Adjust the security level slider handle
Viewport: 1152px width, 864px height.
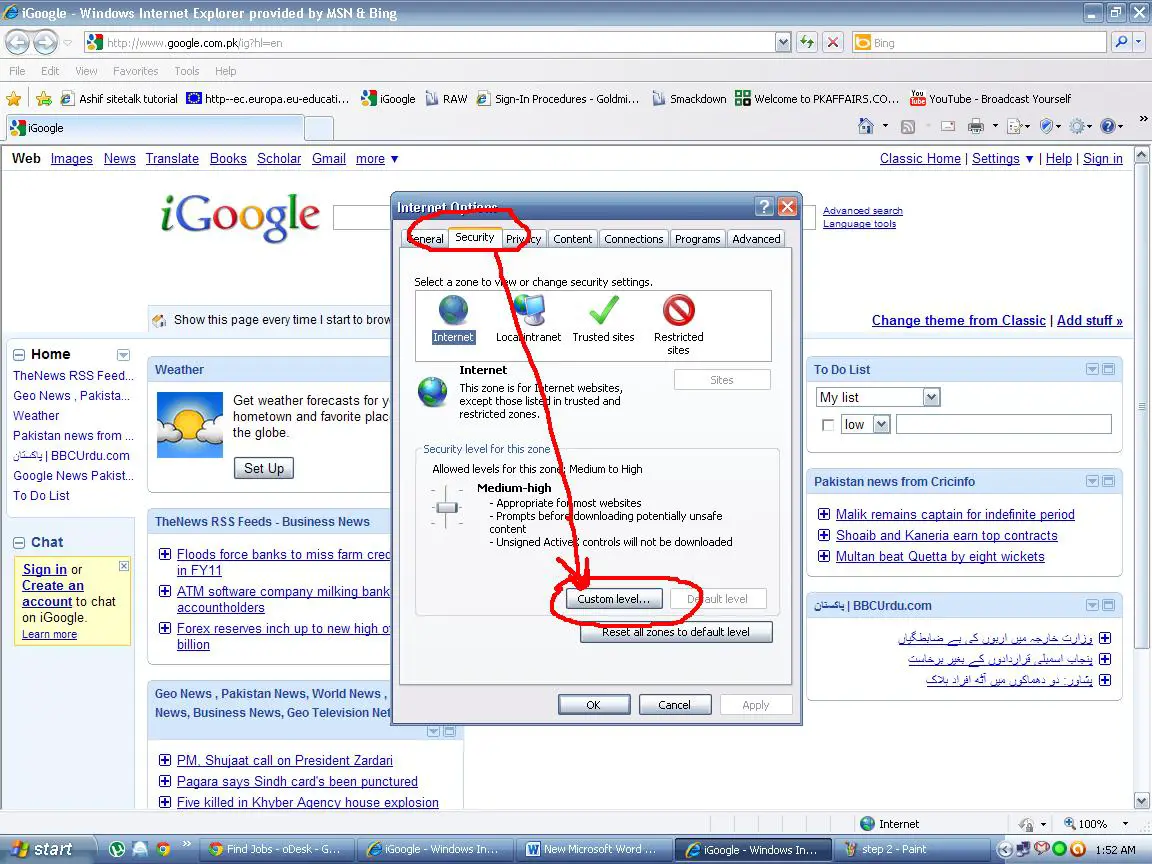pyautogui.click(x=447, y=507)
